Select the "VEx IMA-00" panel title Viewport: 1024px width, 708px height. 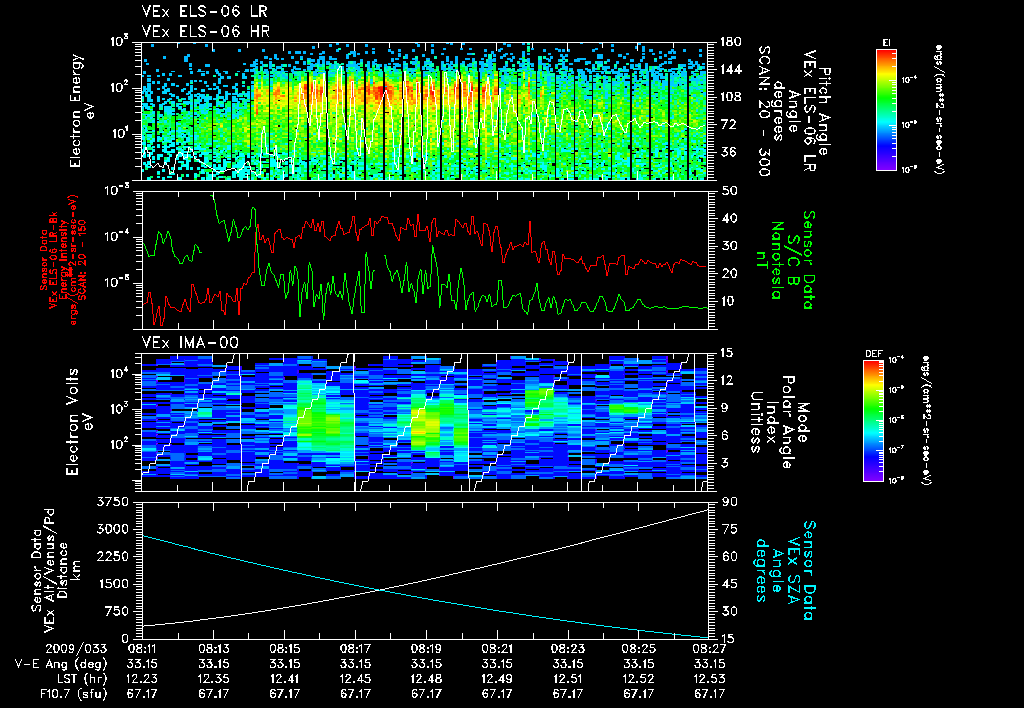[x=191, y=343]
